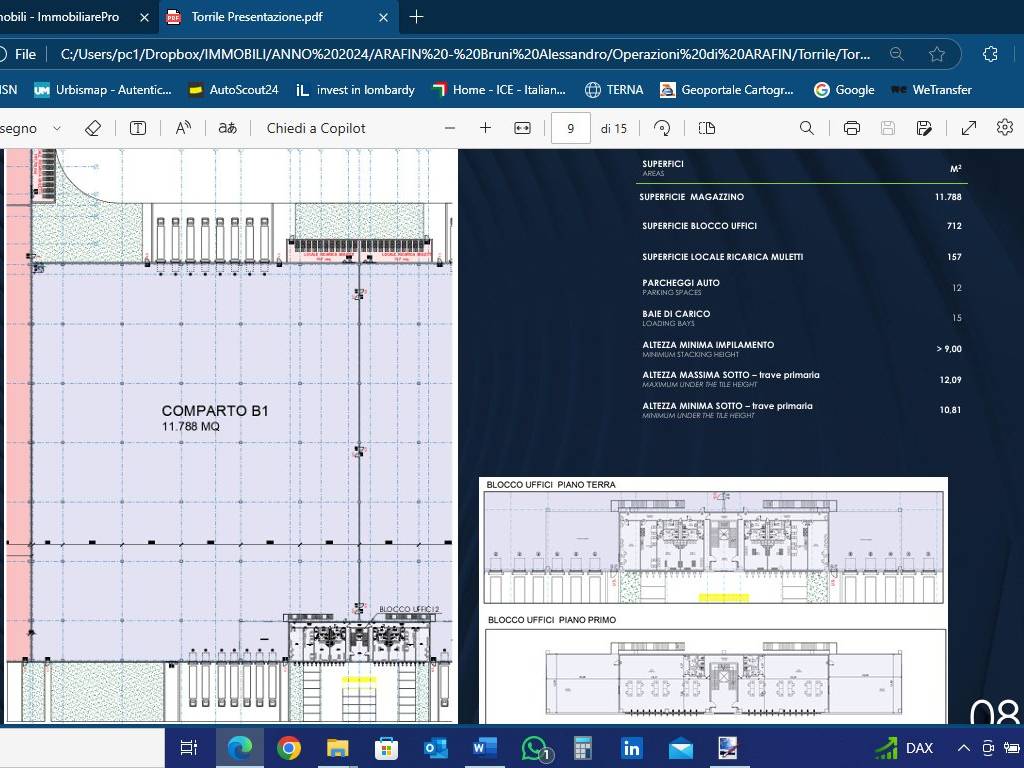Open Home - ICE Italian bookmark
This screenshot has height=768, width=1024.
[500, 90]
